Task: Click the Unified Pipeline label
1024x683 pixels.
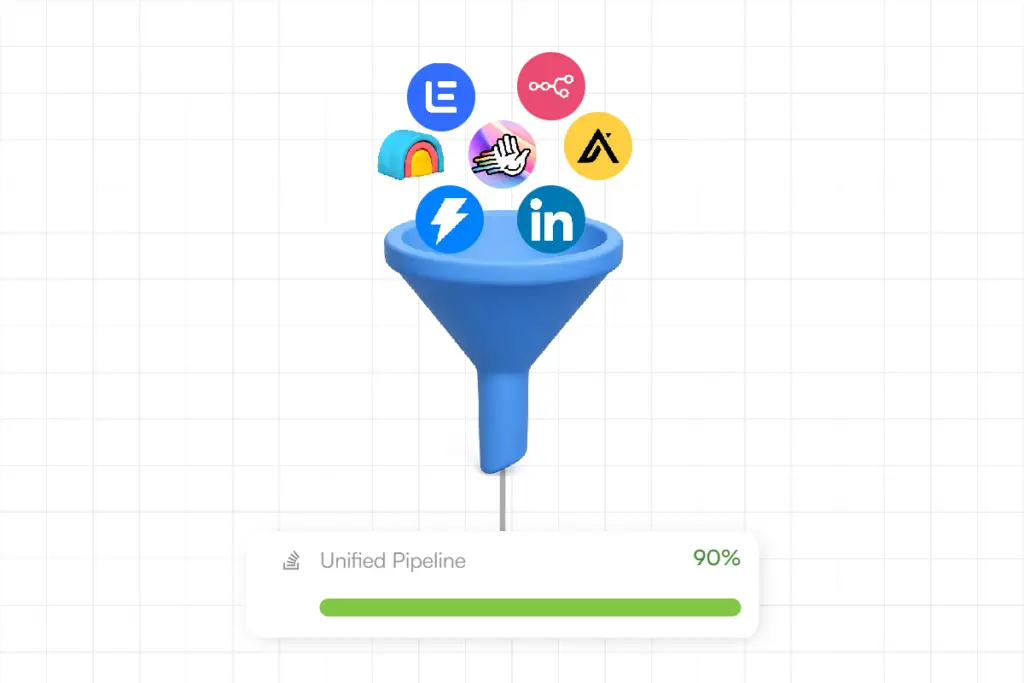Action: coord(392,560)
